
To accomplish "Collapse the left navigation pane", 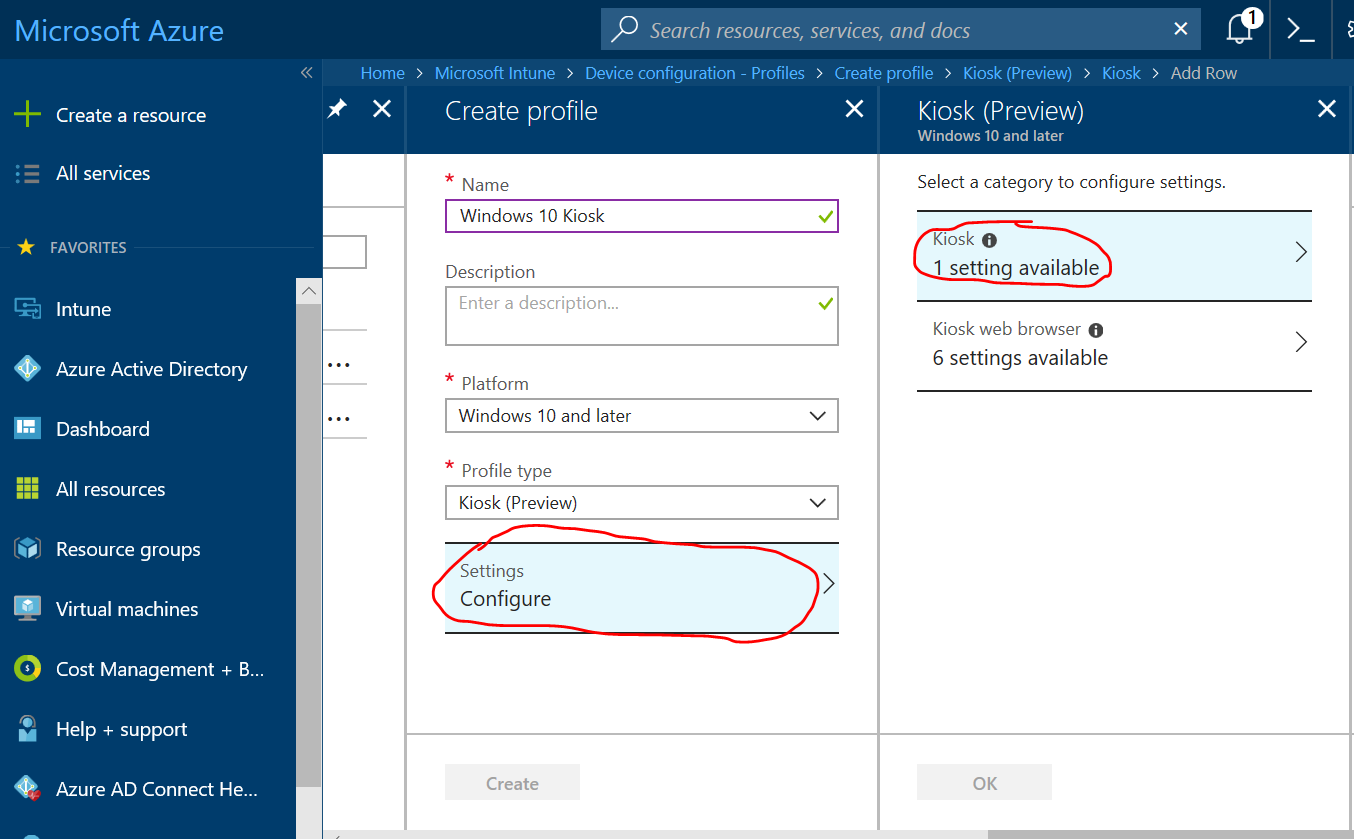I will 306,72.
